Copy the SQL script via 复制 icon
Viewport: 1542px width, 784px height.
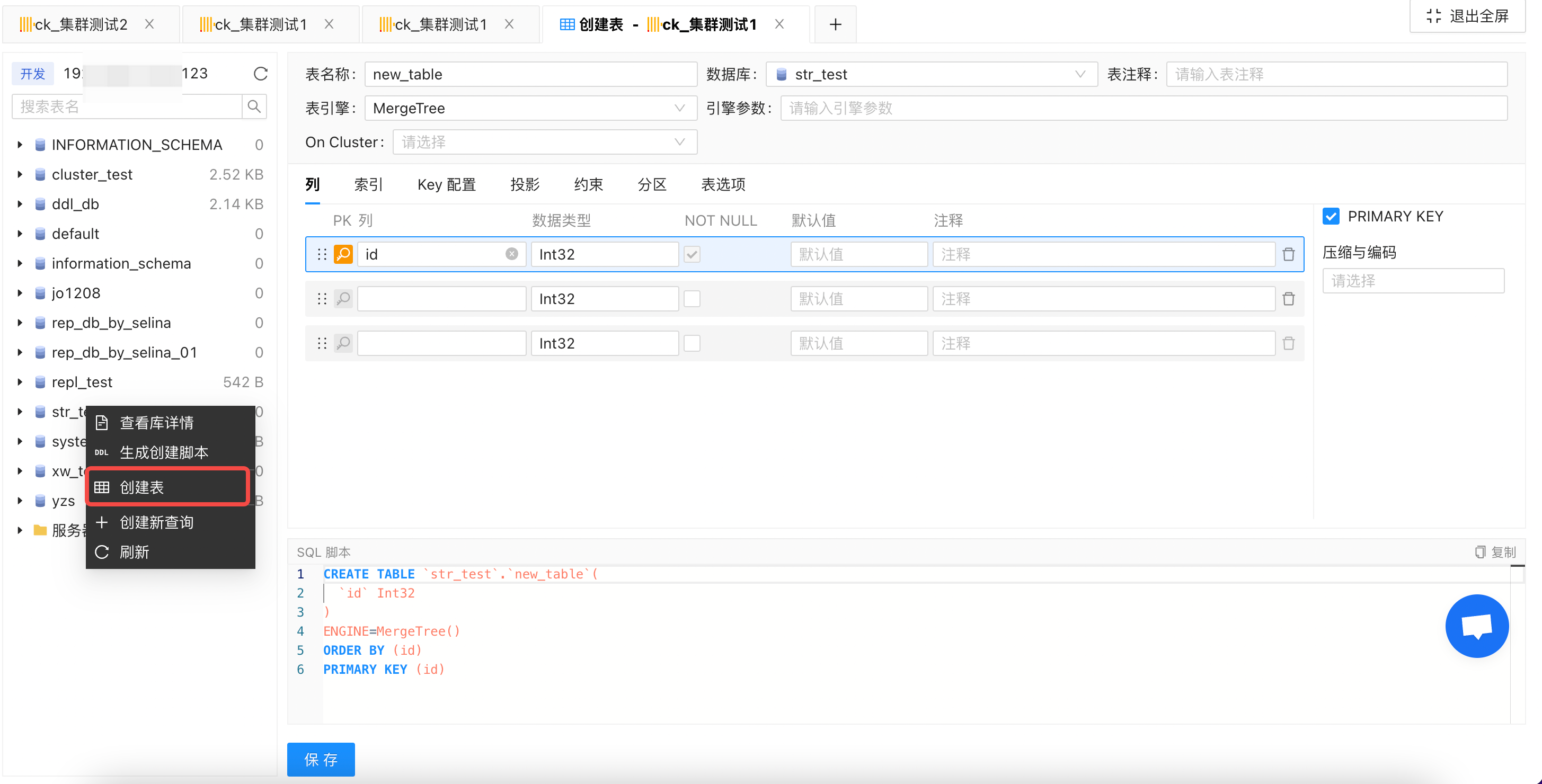pyautogui.click(x=1481, y=552)
